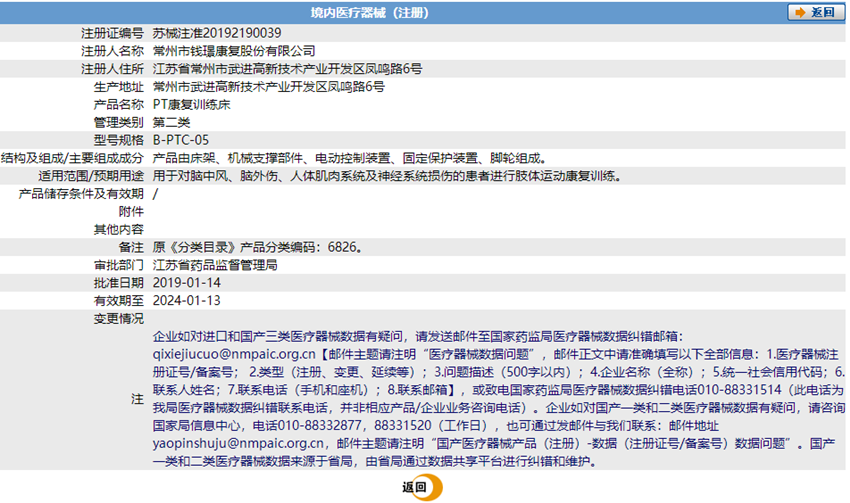Click the 返回 button at top right
Screen dimensions: 850x503
[815, 12]
